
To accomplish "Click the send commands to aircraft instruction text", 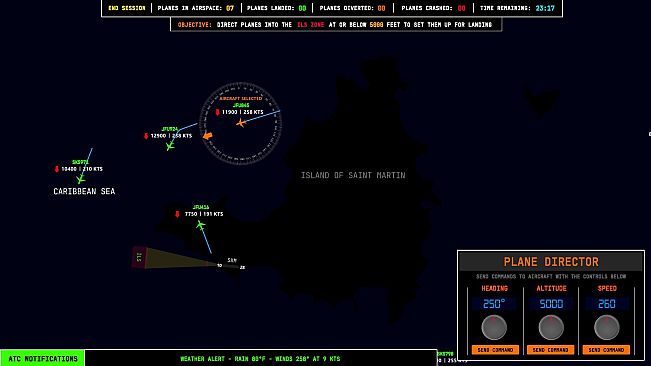I will click(x=551, y=276).
